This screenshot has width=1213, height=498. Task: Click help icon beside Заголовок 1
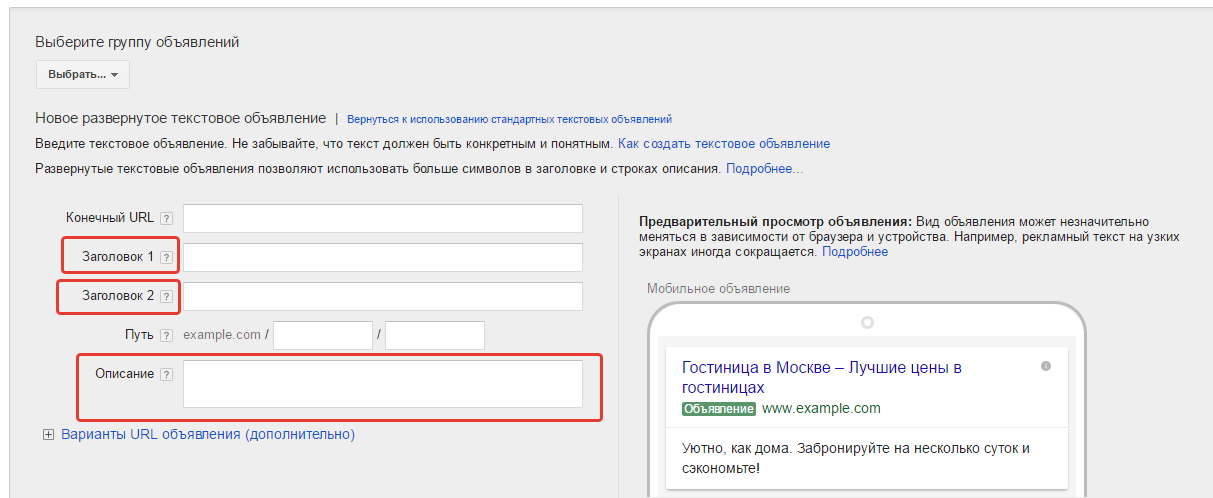tap(167, 257)
